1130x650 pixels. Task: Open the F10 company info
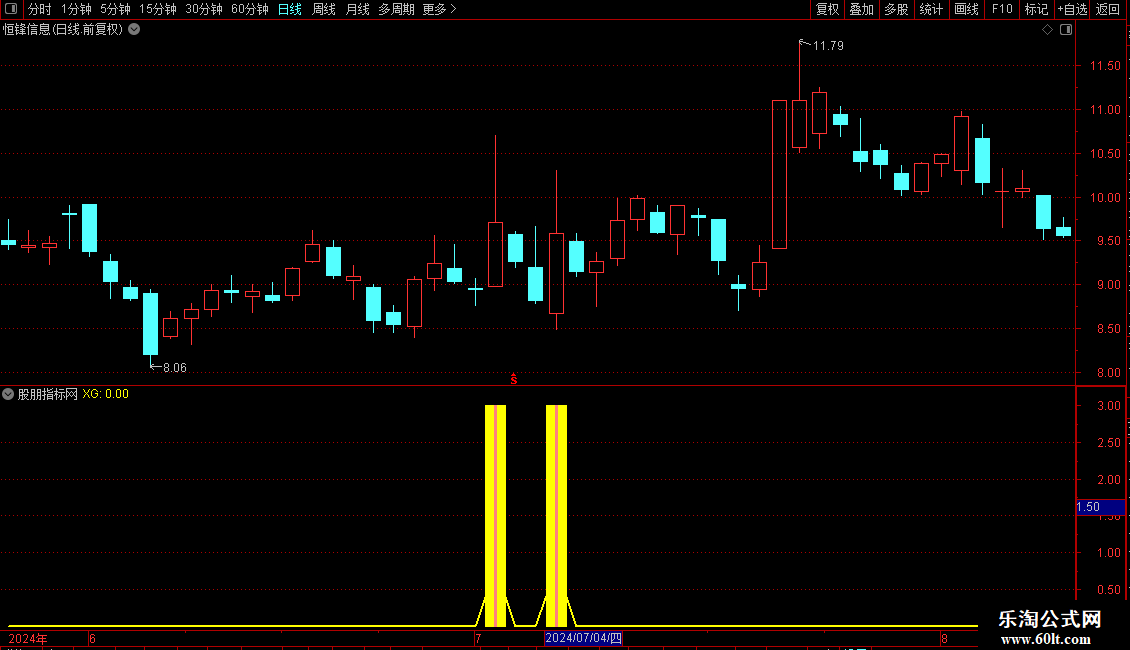coord(1002,9)
